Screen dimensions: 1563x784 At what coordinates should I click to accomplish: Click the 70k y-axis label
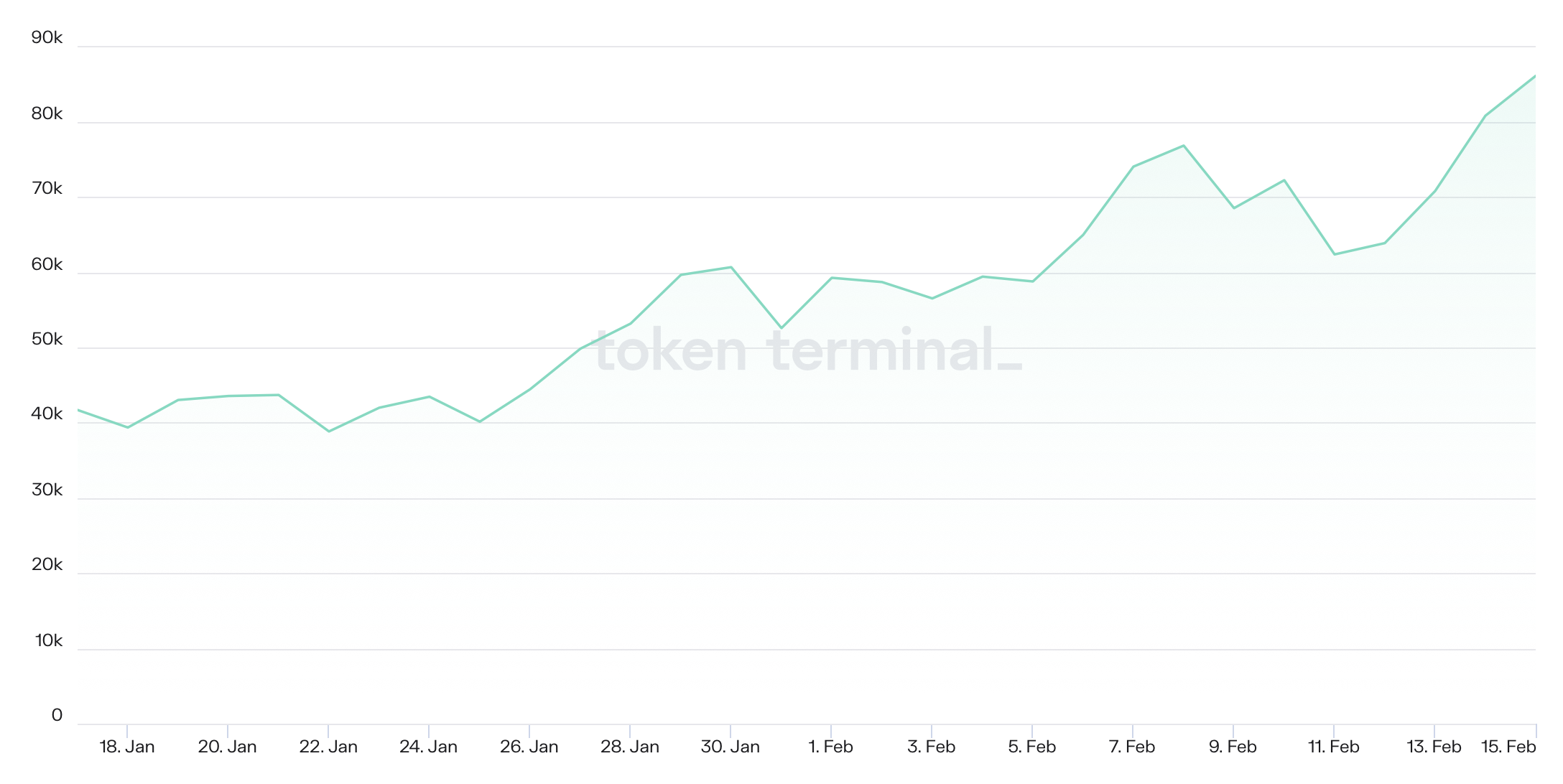point(47,189)
